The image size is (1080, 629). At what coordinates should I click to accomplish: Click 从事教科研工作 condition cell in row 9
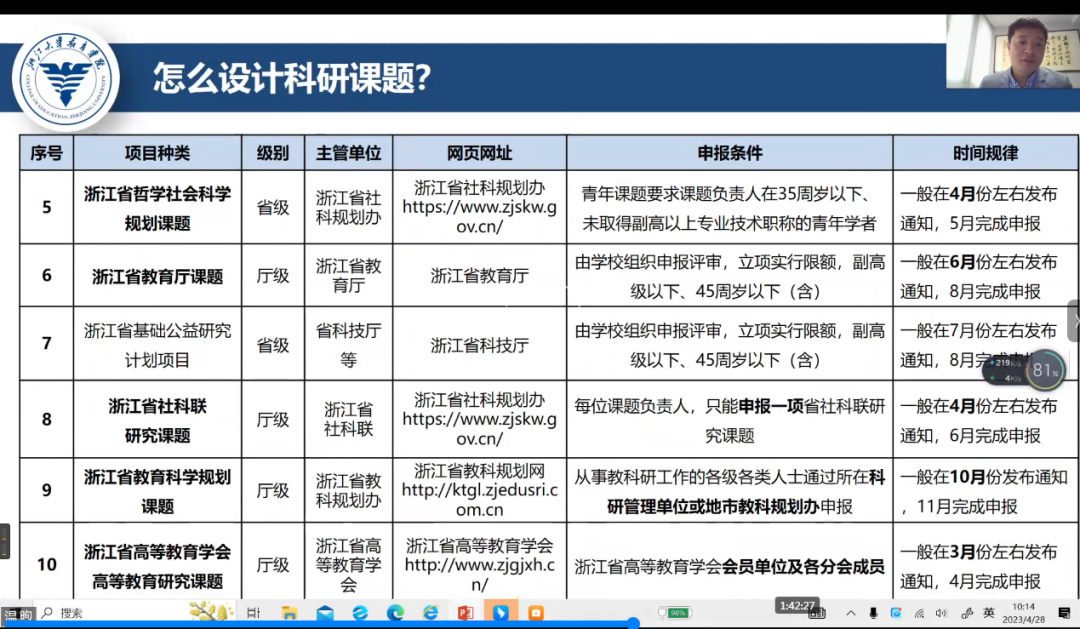click(x=729, y=491)
